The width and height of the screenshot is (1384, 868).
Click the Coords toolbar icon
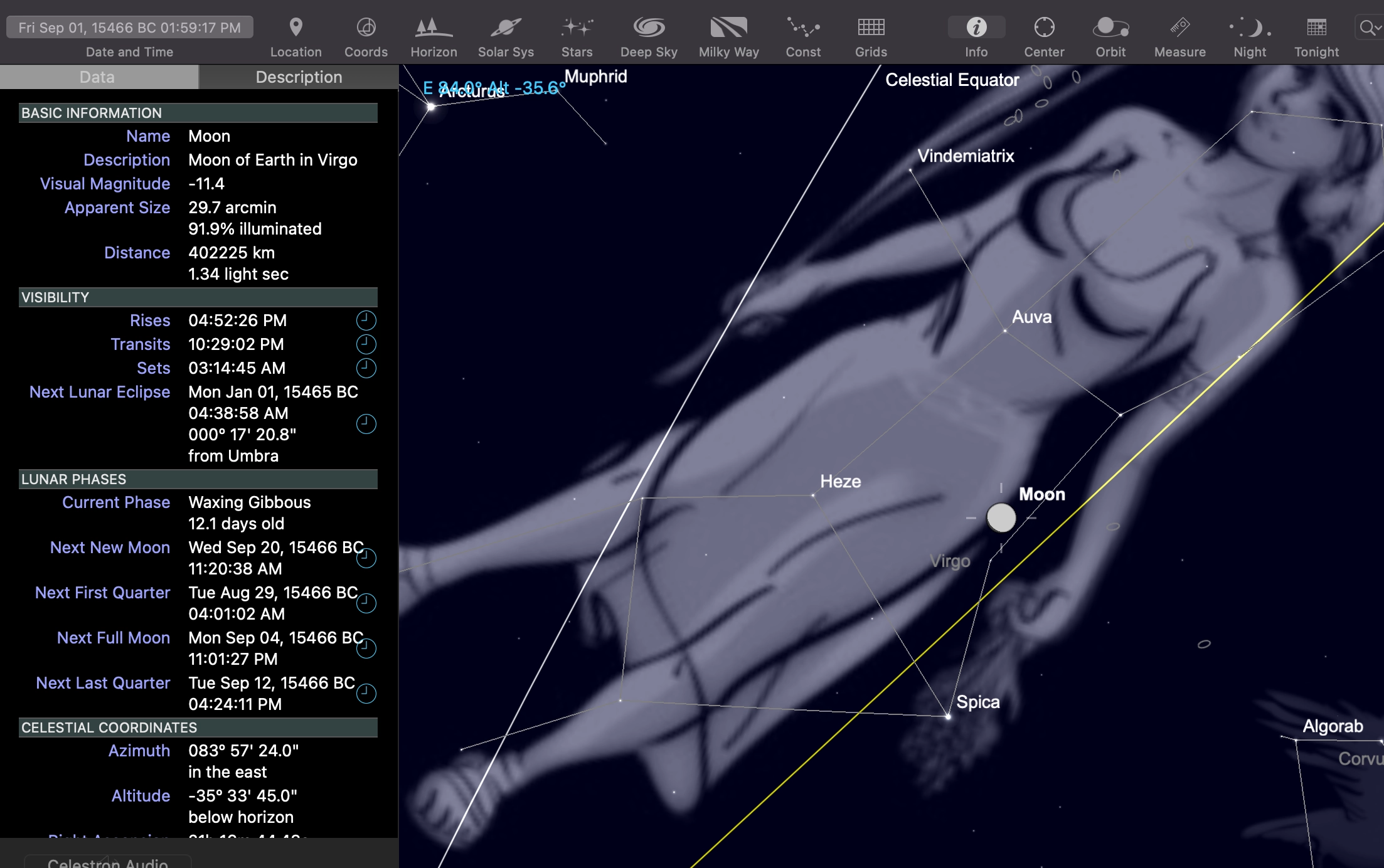point(366,28)
